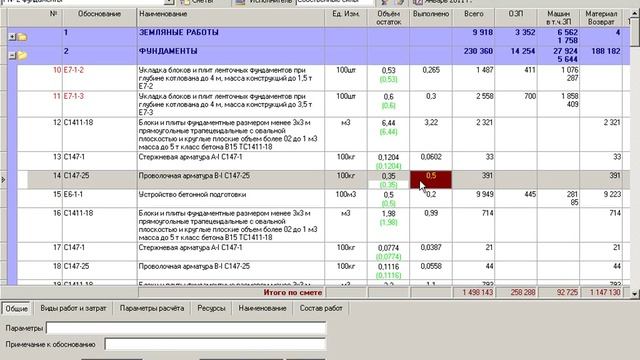Open the Параметры расчёта tab
Image resolution: width=640 pixels, height=360 pixels.
pos(152,309)
